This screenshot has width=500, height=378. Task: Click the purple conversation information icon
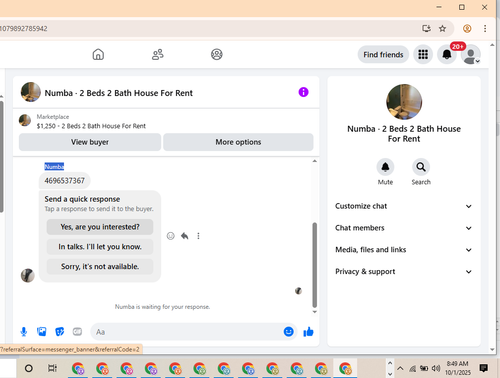click(303, 92)
